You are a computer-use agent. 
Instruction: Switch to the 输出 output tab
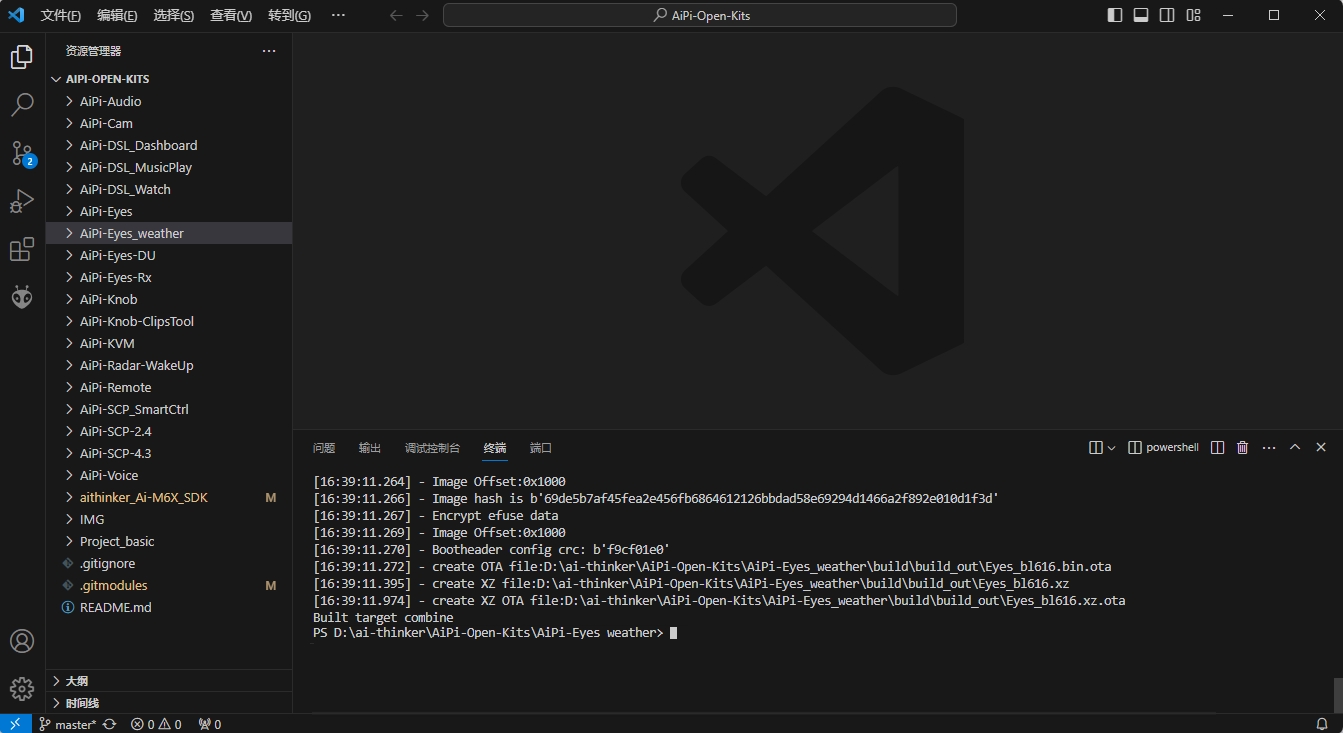point(370,448)
